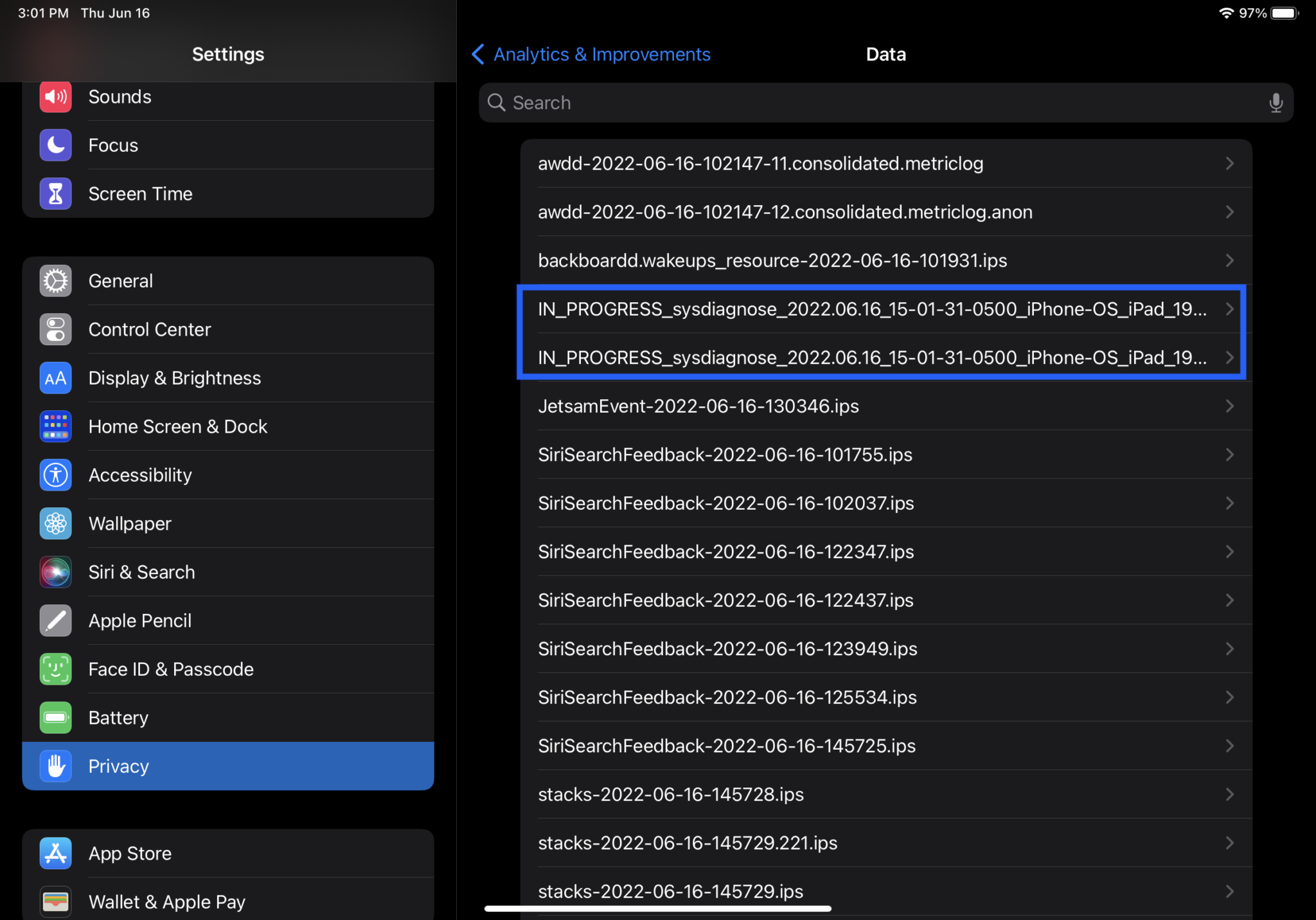This screenshot has height=920, width=1316.
Task: Tap the App Store icon
Action: coord(56,853)
